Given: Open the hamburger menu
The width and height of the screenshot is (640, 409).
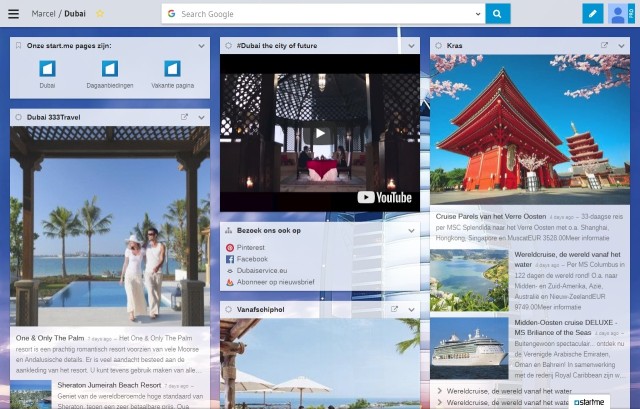Looking at the screenshot, I should [13, 13].
